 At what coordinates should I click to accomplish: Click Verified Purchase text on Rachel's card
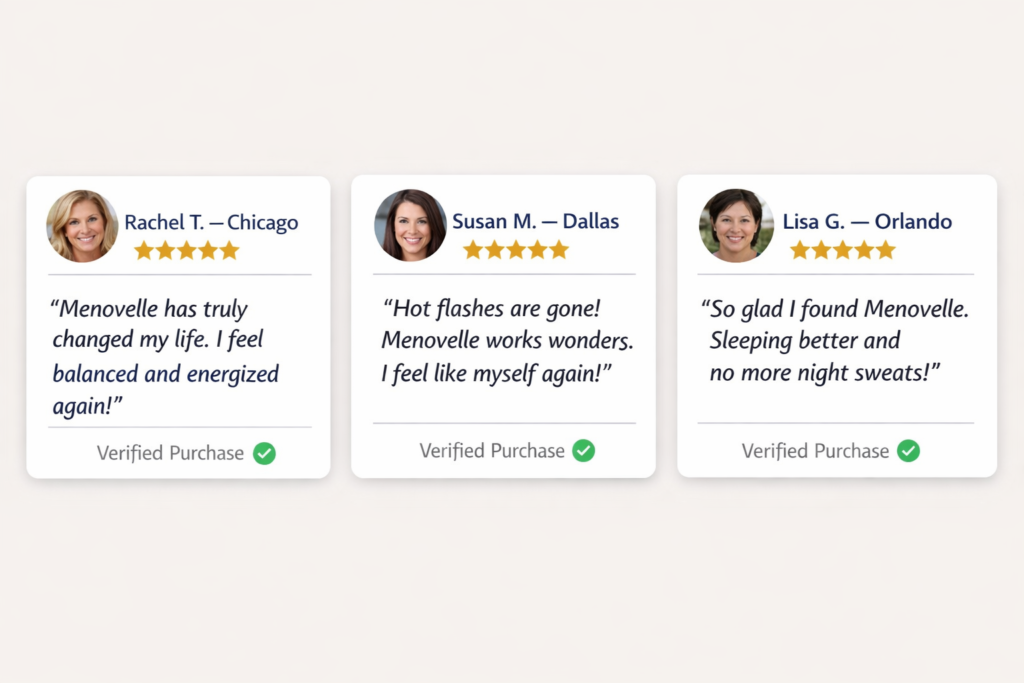pos(170,453)
